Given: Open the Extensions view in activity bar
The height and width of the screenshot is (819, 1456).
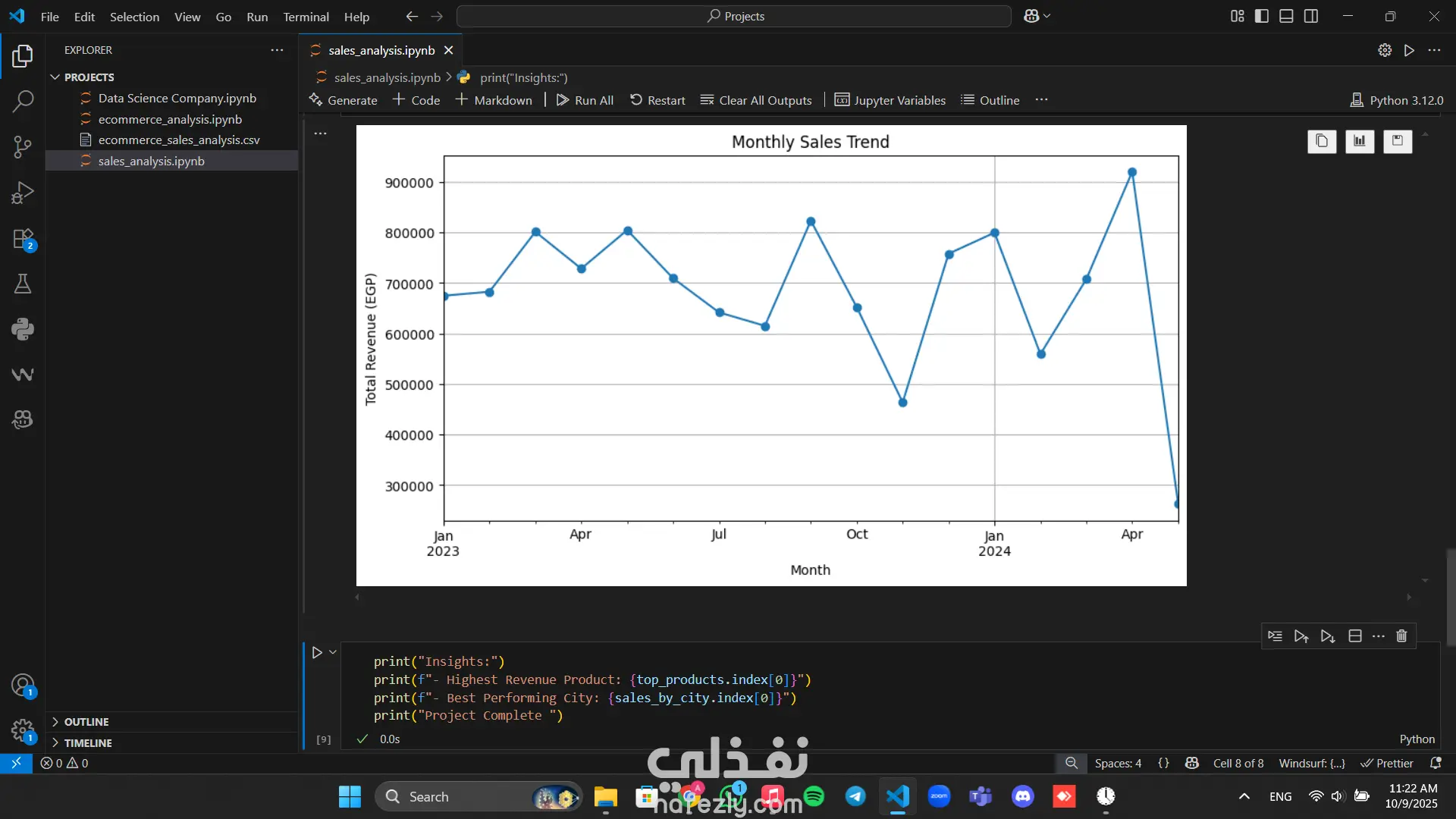Looking at the screenshot, I should point(23,239).
